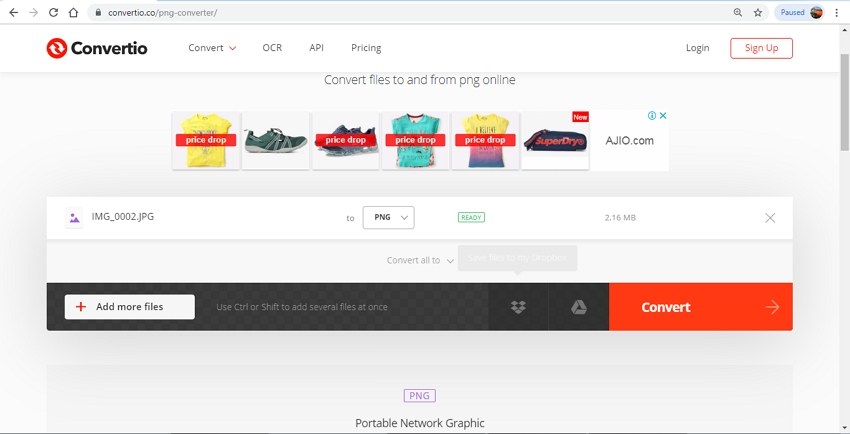Open the OCR page

click(272, 48)
